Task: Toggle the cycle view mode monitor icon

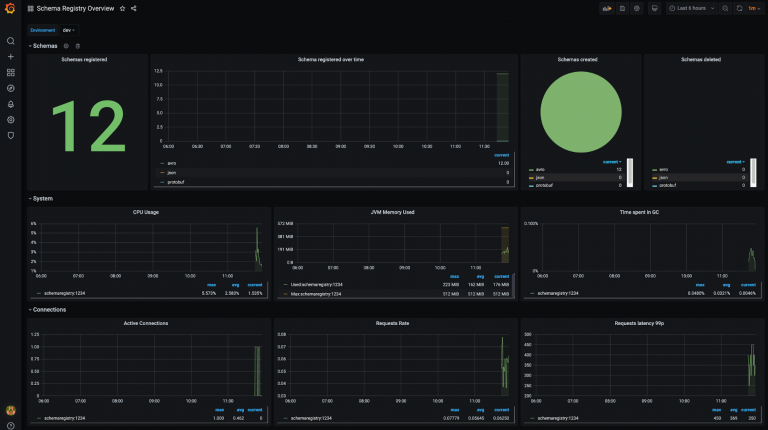Action: (x=654, y=8)
